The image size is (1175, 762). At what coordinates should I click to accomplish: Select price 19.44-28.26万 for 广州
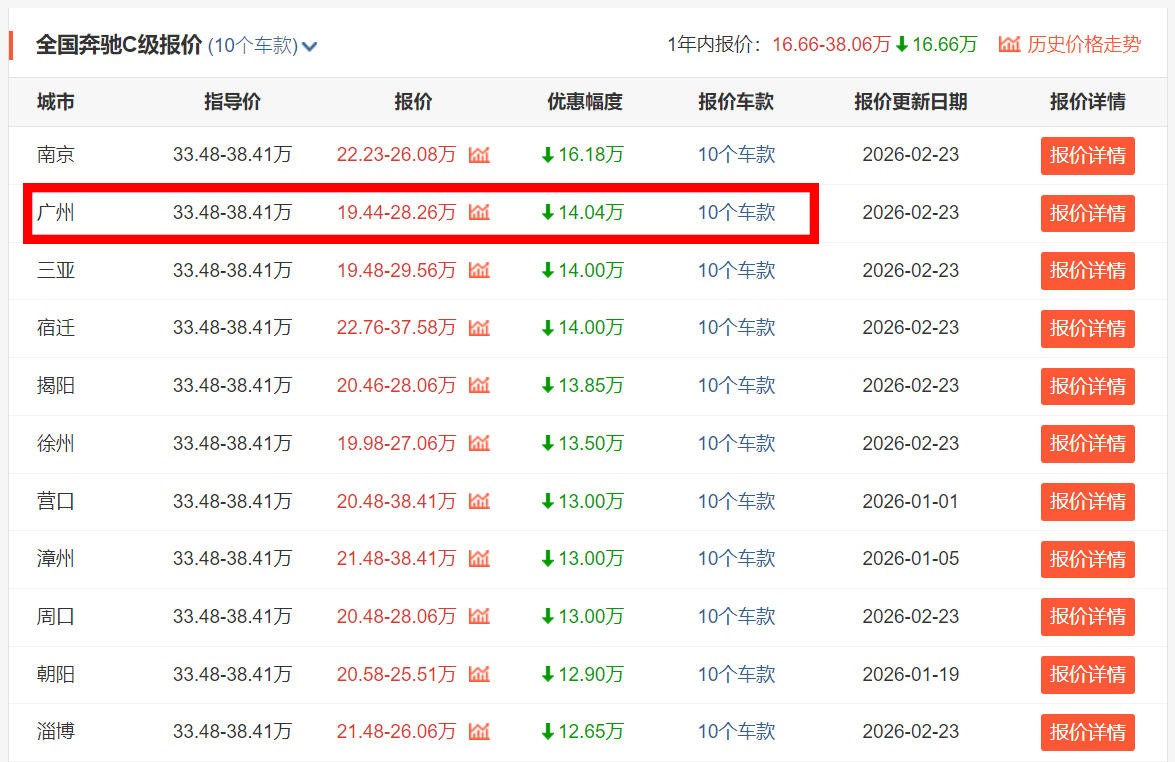396,213
